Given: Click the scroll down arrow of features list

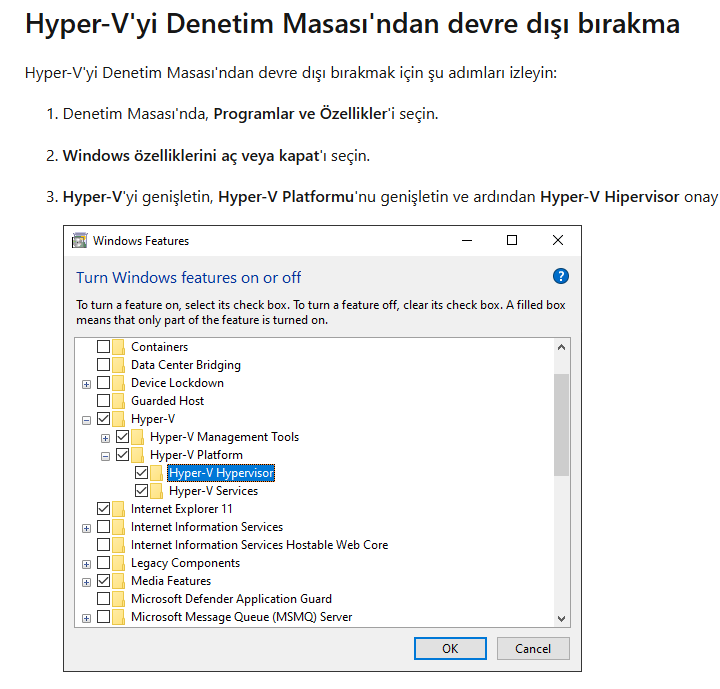Looking at the screenshot, I should pyautogui.click(x=561, y=618).
